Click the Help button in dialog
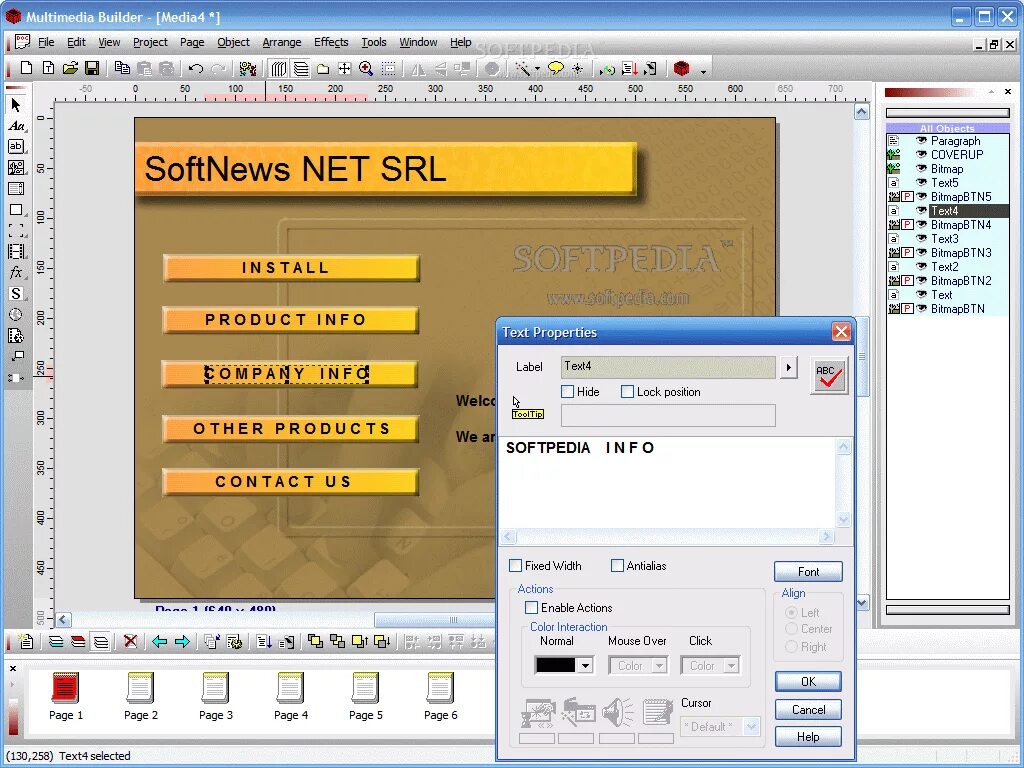 coord(808,737)
